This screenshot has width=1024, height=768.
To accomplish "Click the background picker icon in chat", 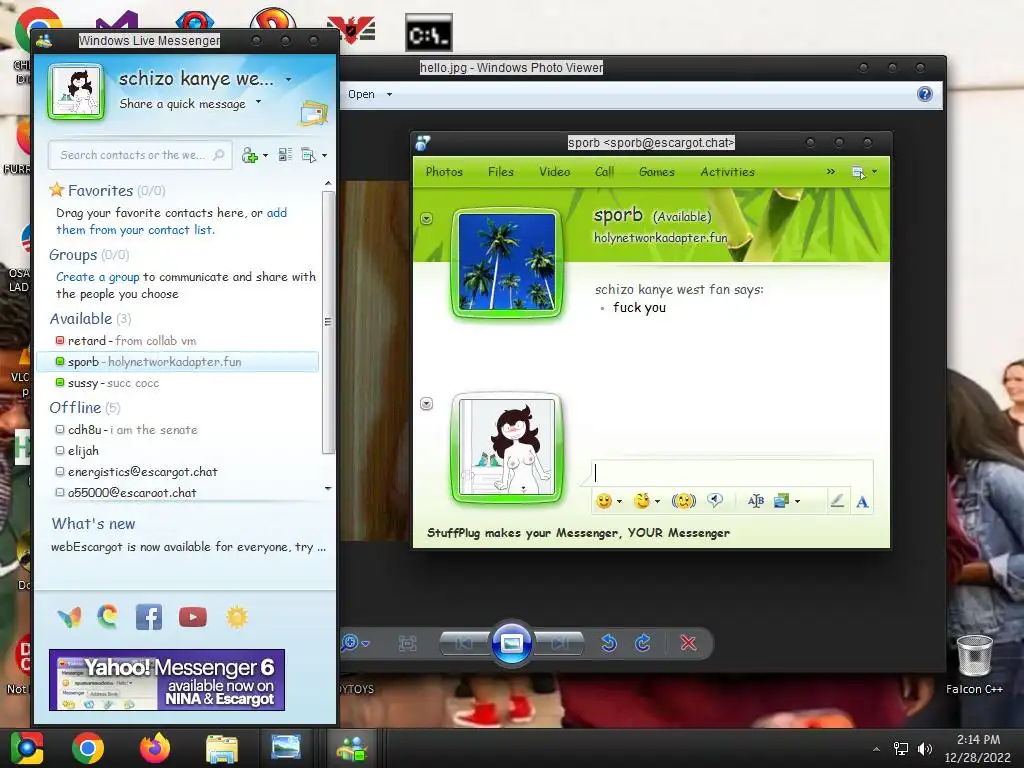I will click(x=782, y=501).
